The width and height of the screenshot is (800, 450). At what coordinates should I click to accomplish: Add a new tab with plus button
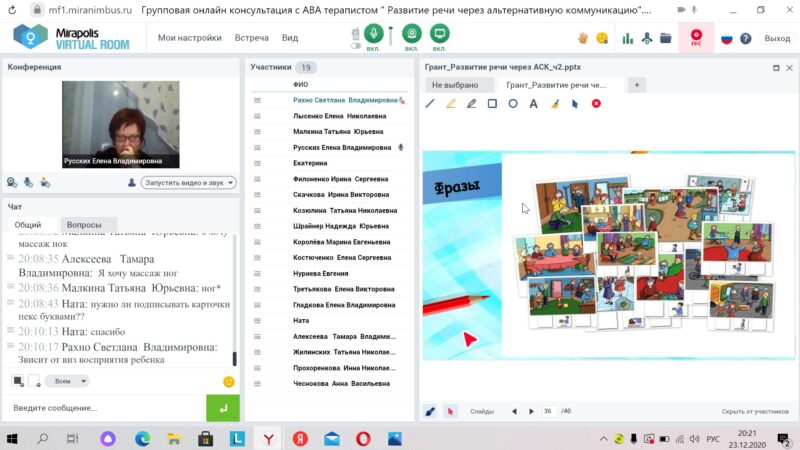coord(637,85)
